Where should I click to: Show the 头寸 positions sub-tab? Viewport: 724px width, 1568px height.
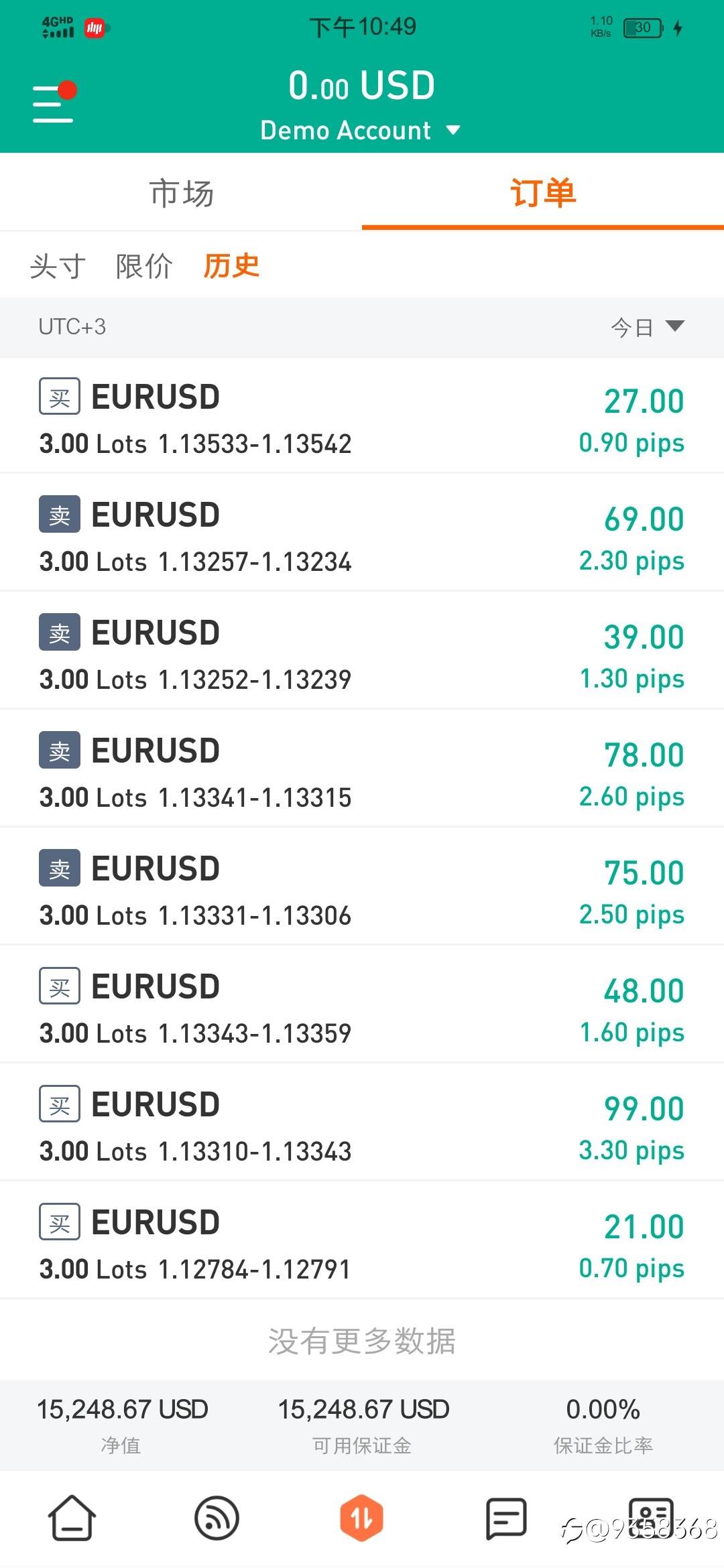(58, 266)
